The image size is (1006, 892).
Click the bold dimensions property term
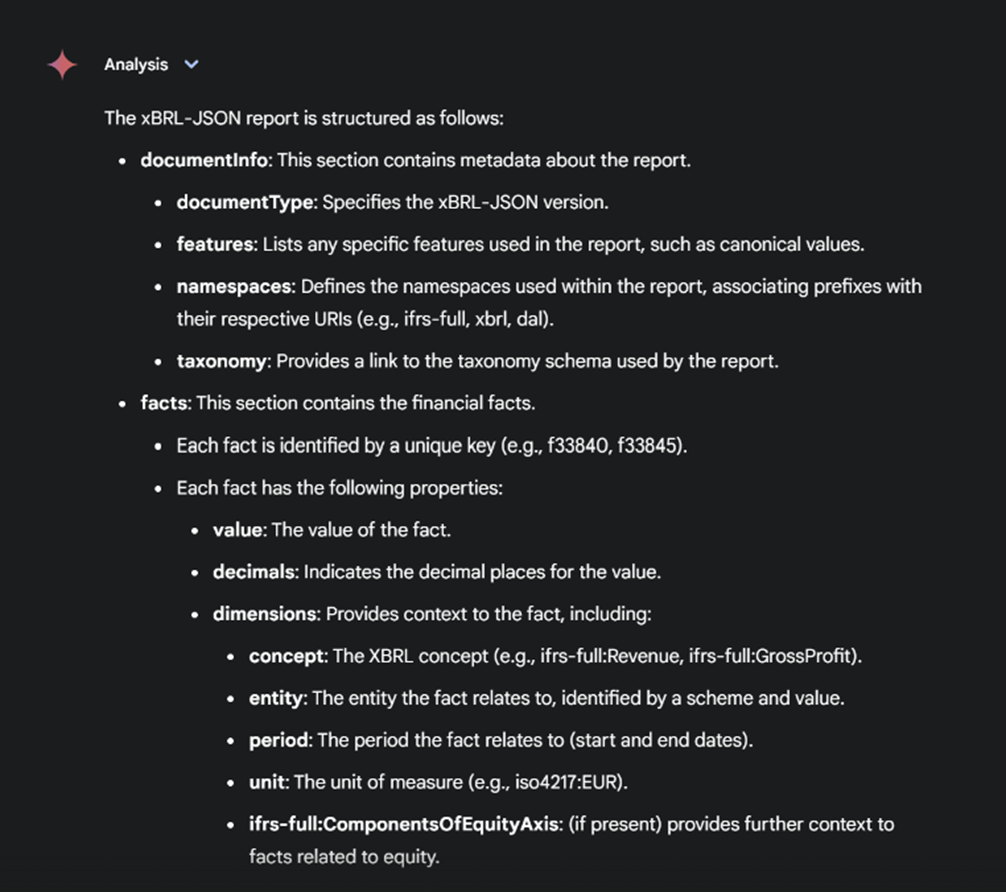pyautogui.click(x=263, y=614)
